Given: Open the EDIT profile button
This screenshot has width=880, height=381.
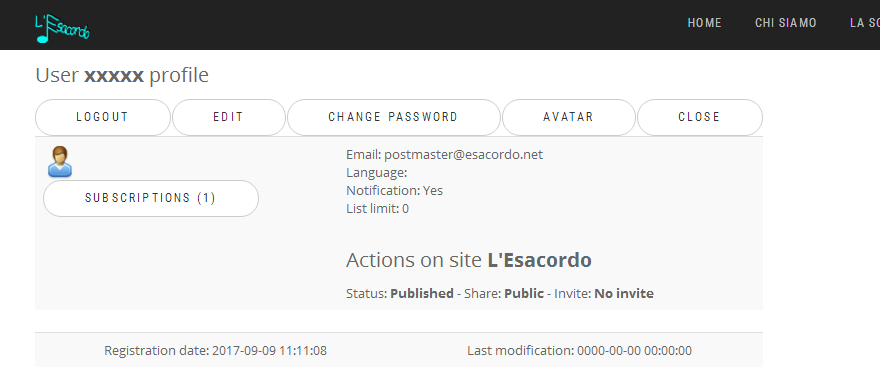Looking at the screenshot, I should 228,117.
